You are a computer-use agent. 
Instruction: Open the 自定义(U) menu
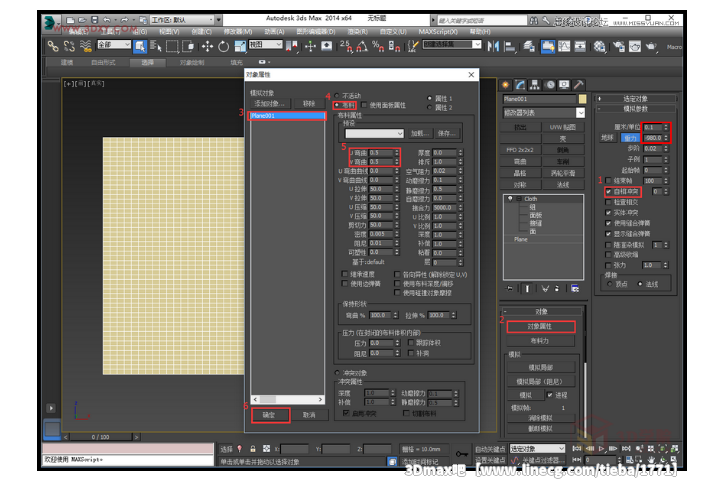tap(393, 32)
